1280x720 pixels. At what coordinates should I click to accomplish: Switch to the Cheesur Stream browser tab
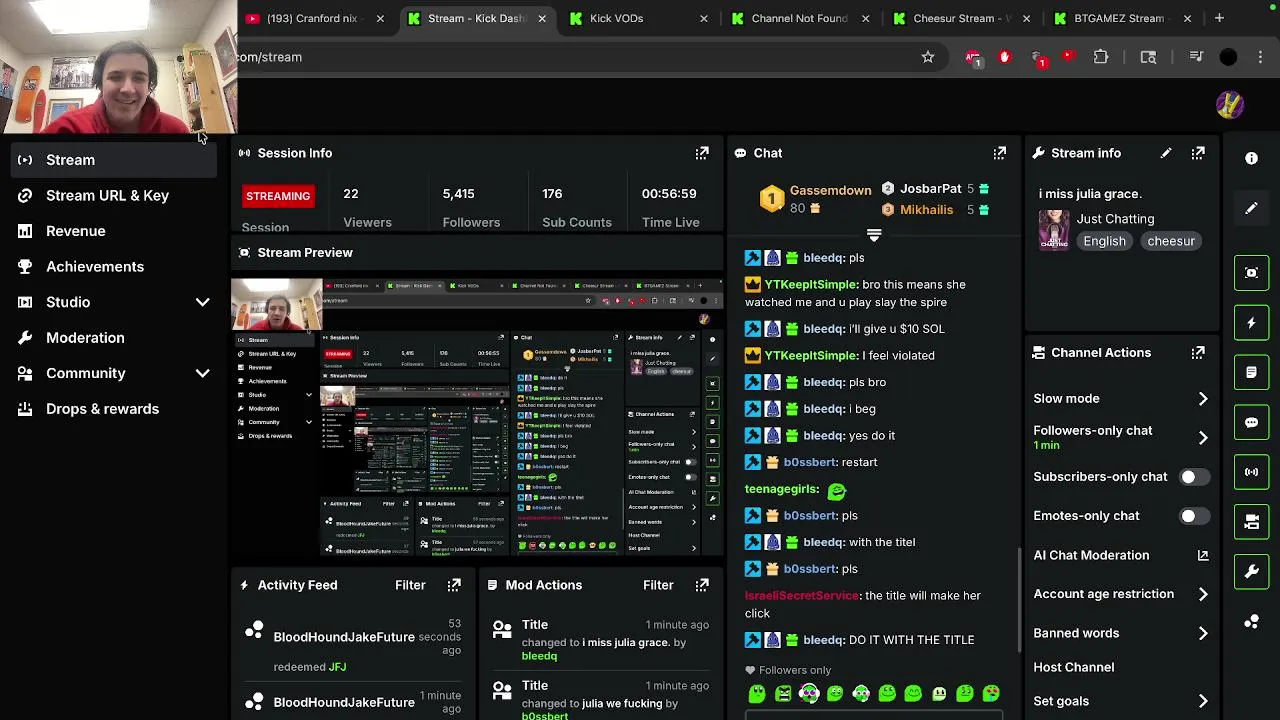point(960,18)
